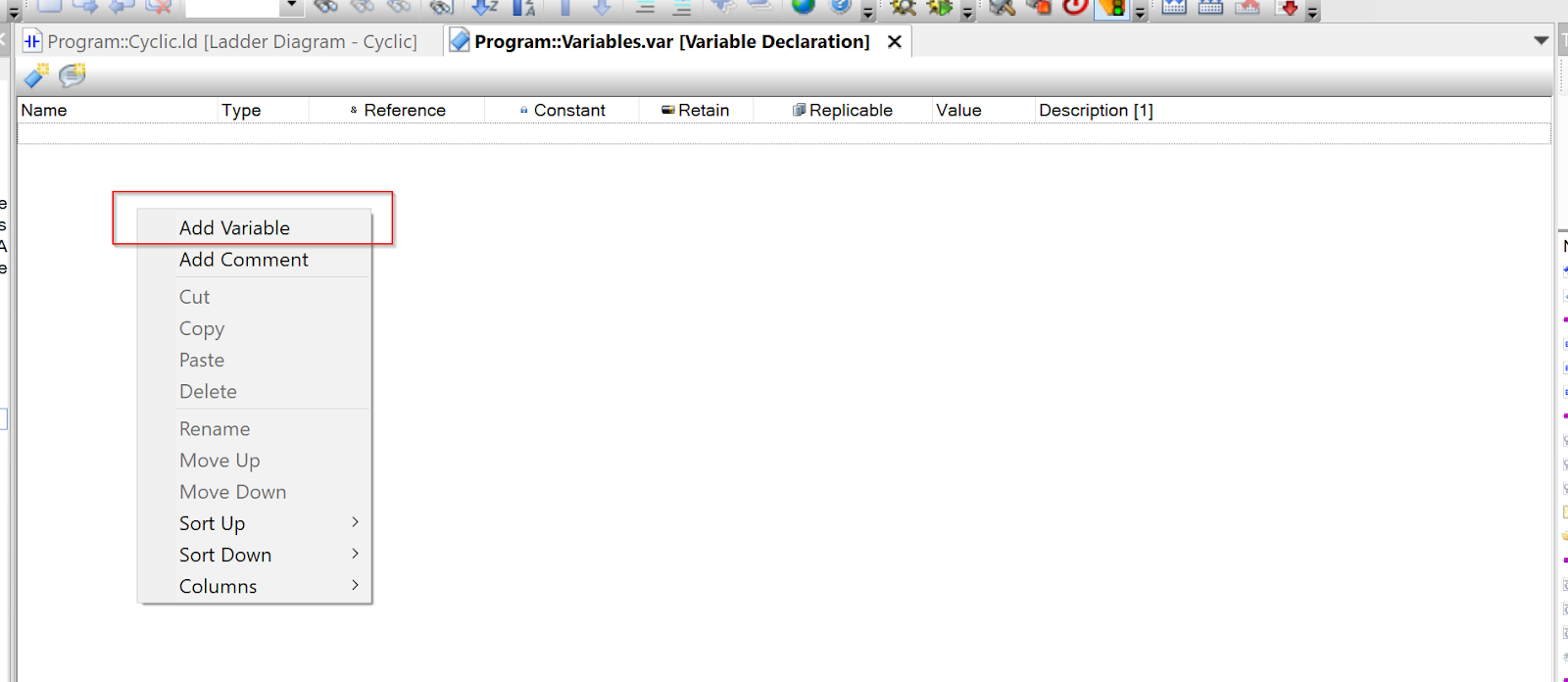Select Move Up in the context menu
1568x682 pixels.
click(255, 461)
